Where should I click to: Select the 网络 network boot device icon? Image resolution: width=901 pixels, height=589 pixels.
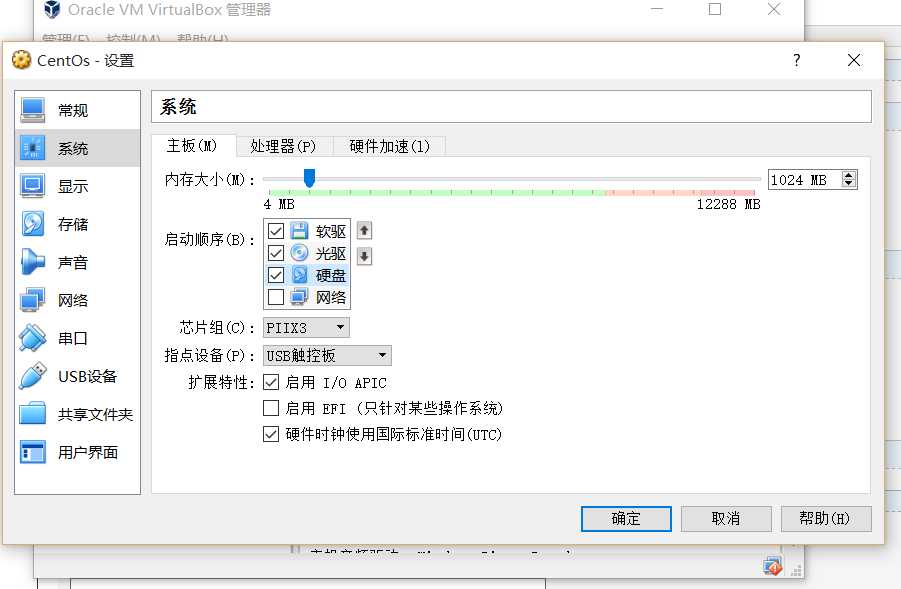pos(299,297)
